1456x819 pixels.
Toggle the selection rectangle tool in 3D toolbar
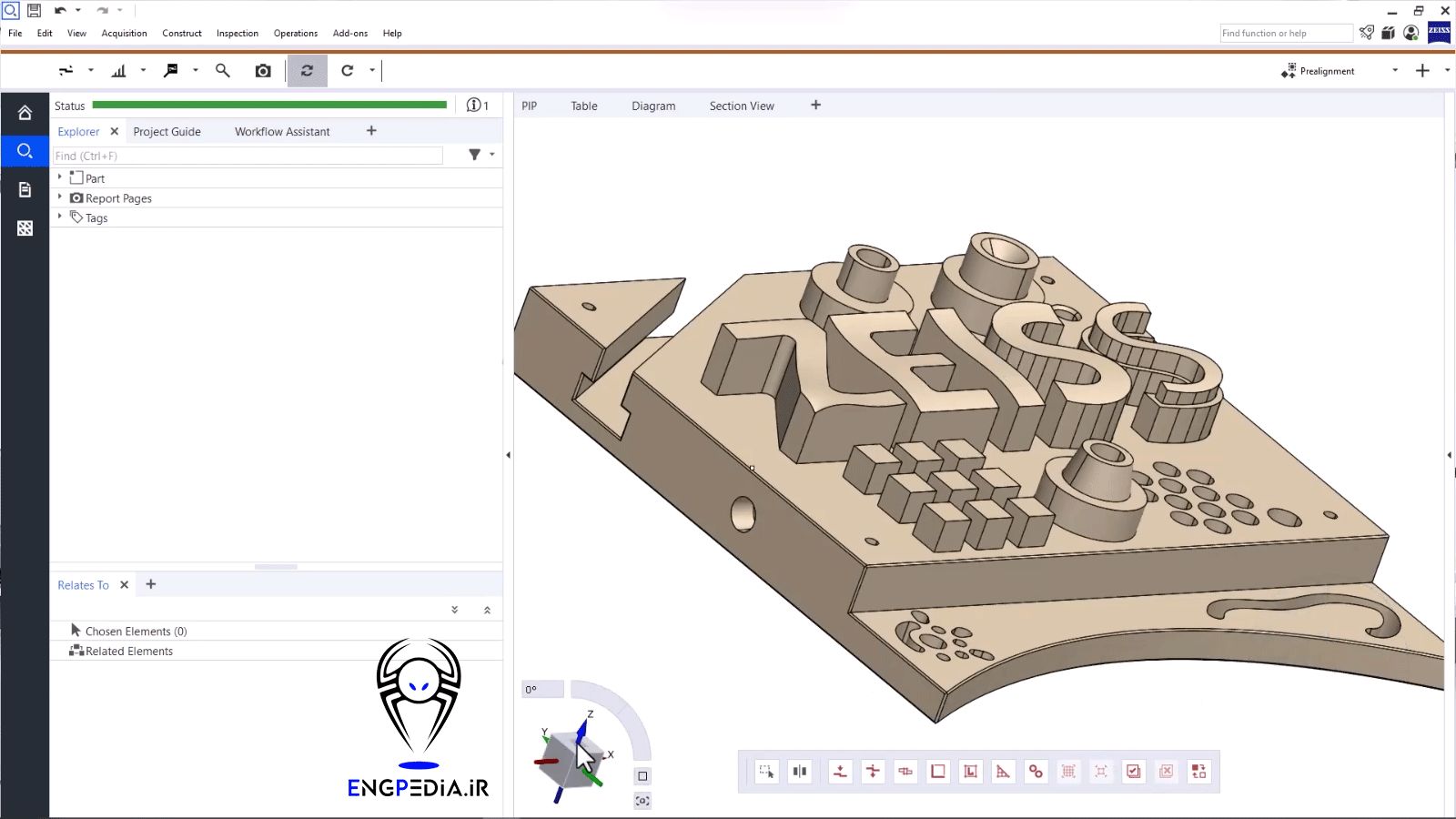(x=766, y=772)
